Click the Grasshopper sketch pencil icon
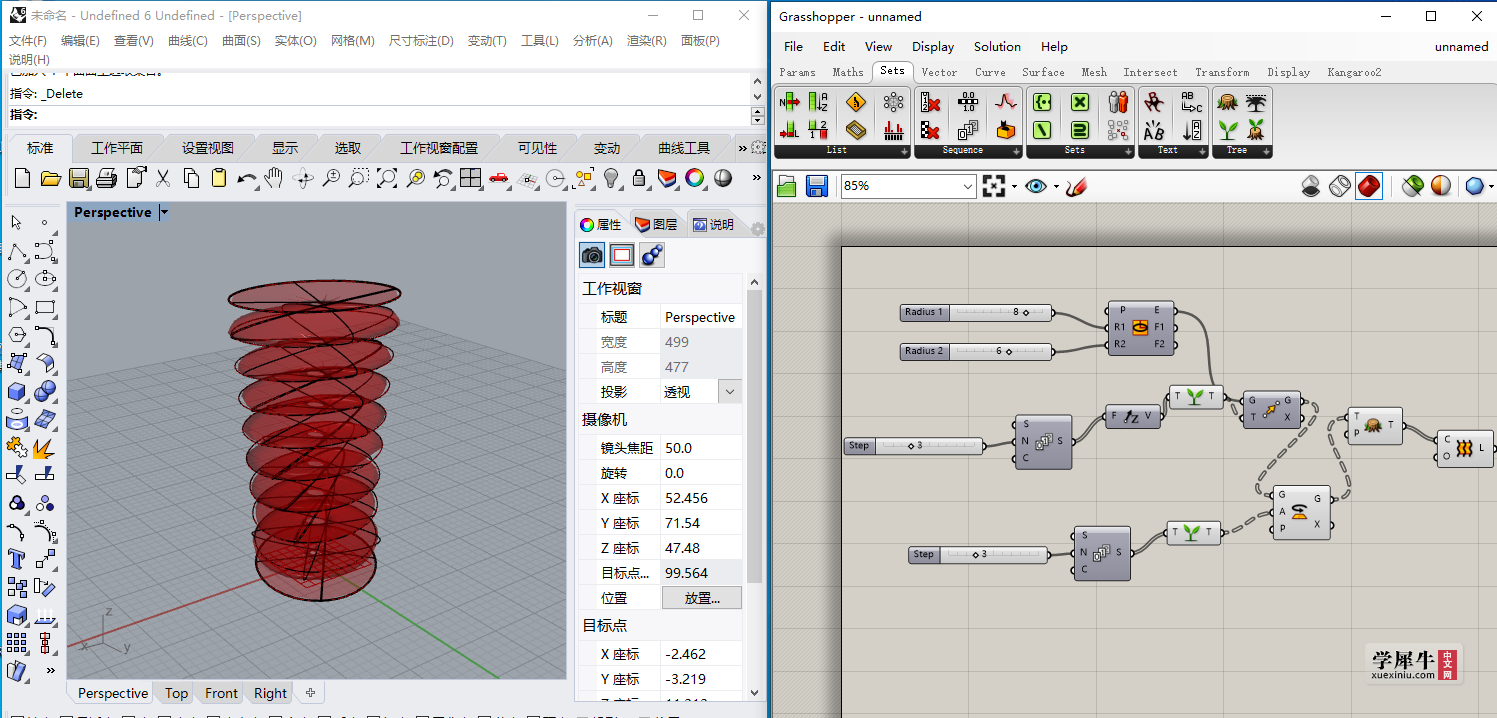Screen dimensions: 1497x718 [x=1076, y=186]
